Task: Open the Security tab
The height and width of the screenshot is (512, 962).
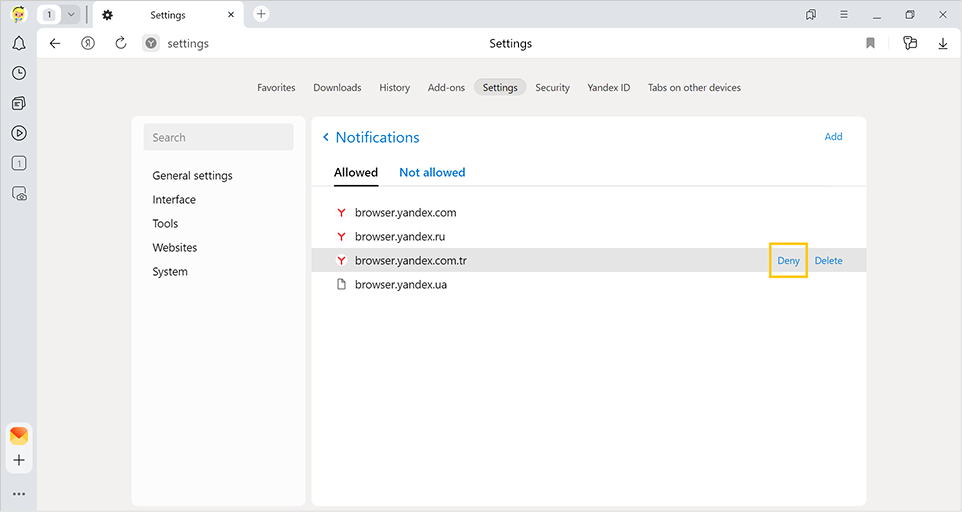Action: click(552, 88)
